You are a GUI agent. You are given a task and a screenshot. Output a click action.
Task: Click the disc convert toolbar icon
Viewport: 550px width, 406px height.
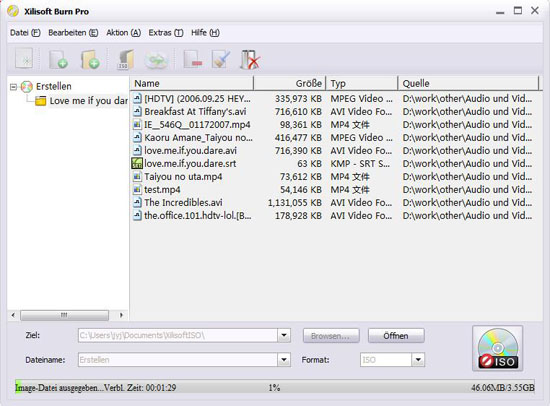point(156,60)
